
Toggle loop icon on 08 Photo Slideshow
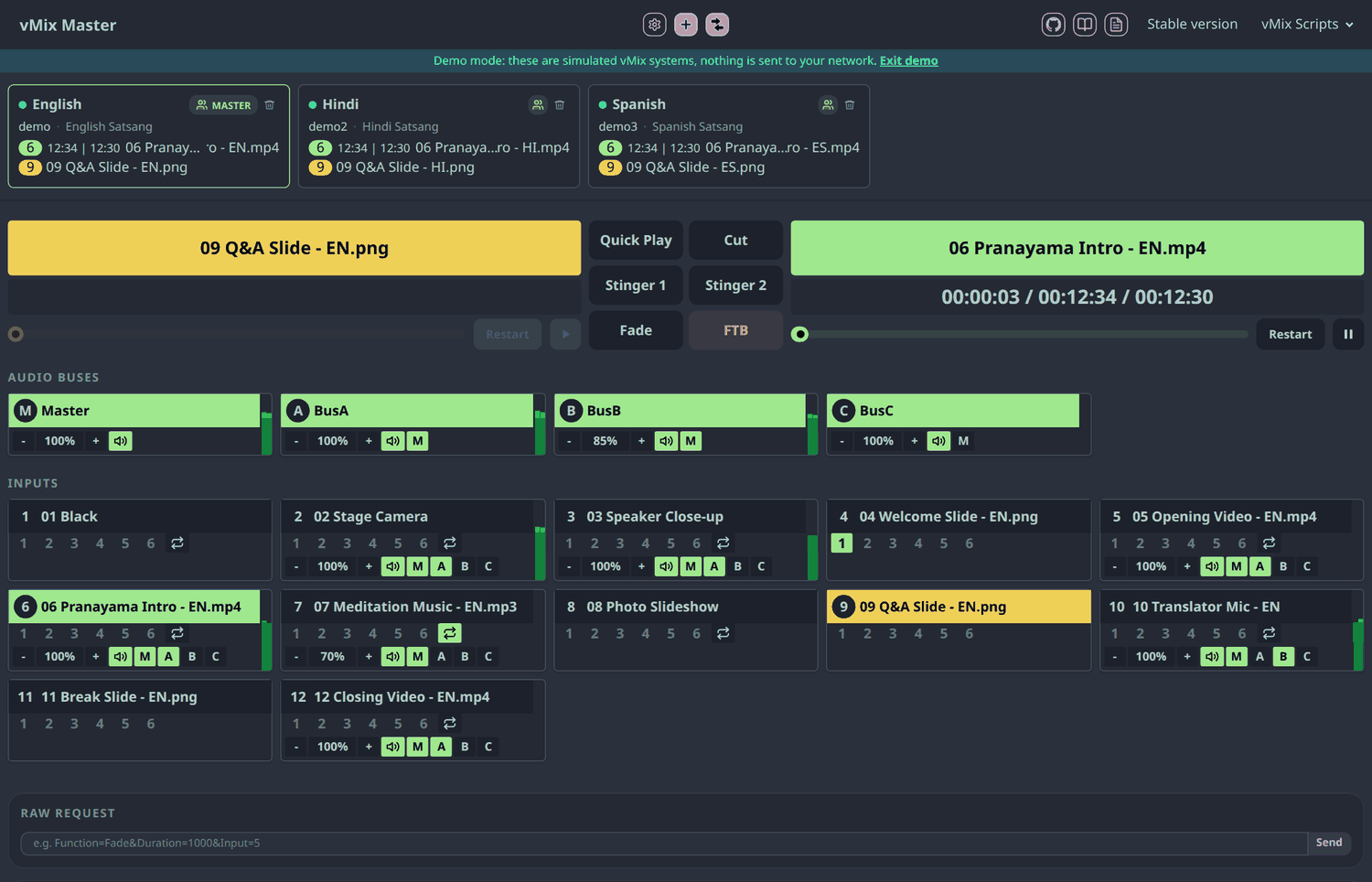724,633
